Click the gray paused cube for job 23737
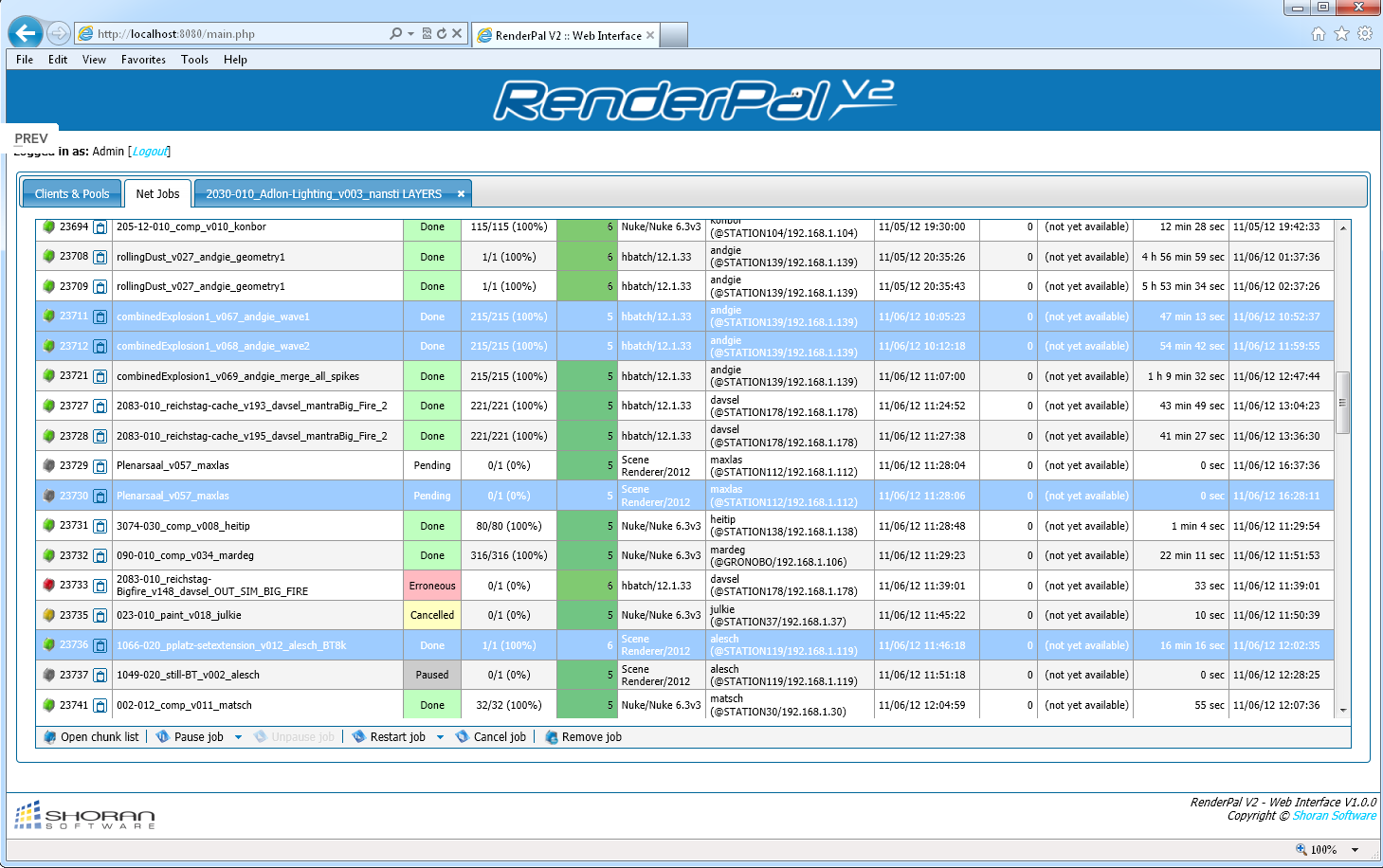Viewport: 1383px width, 868px height. [48, 675]
